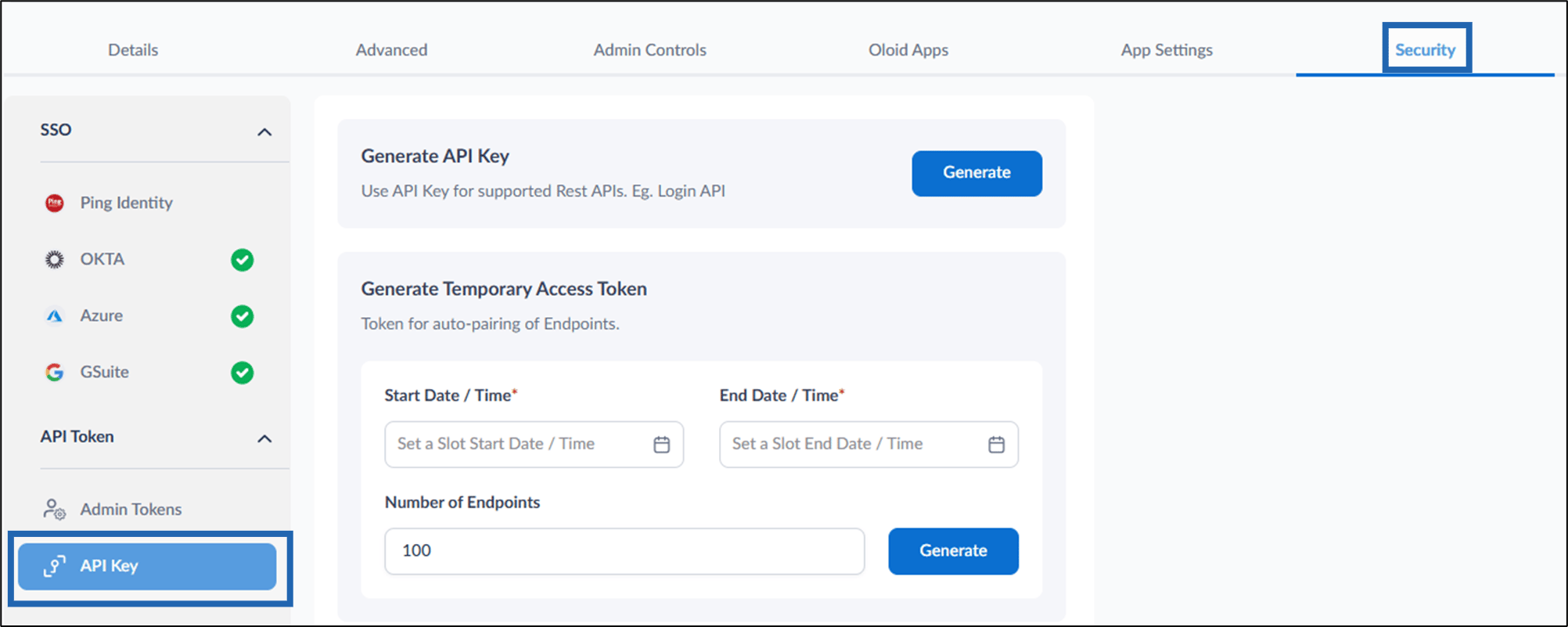Generate the Temporary Access Token

[953, 551]
